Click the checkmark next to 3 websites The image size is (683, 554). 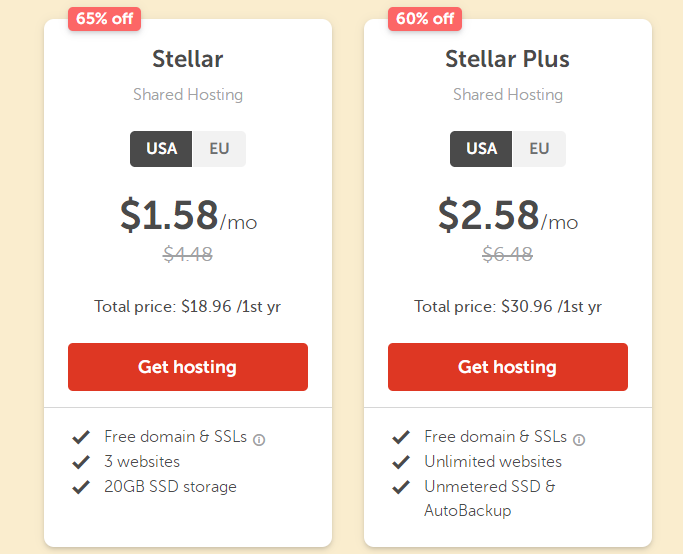tap(81, 462)
